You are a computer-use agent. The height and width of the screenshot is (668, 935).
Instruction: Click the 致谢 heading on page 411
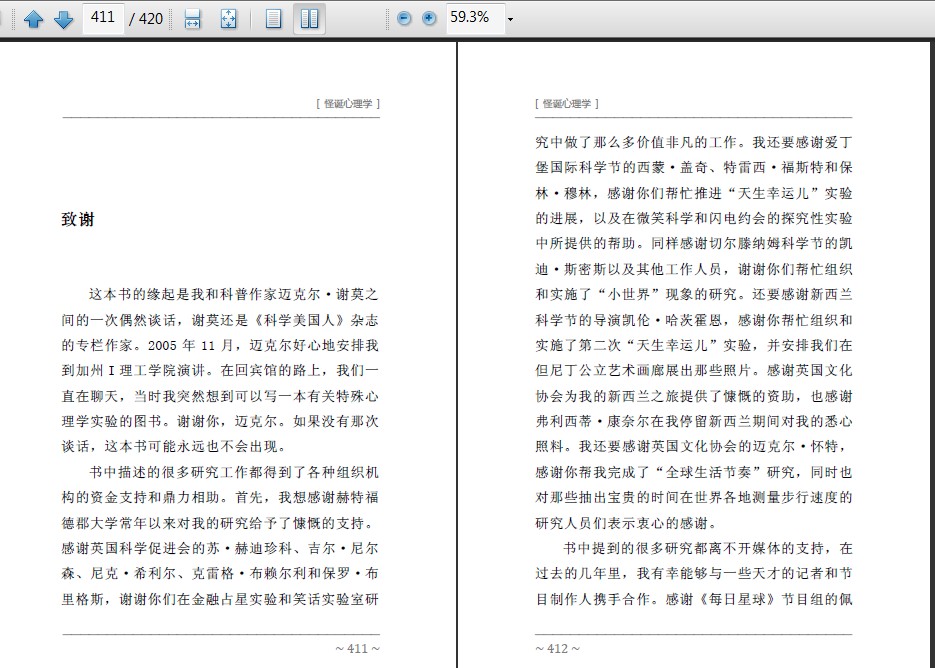coord(78,219)
